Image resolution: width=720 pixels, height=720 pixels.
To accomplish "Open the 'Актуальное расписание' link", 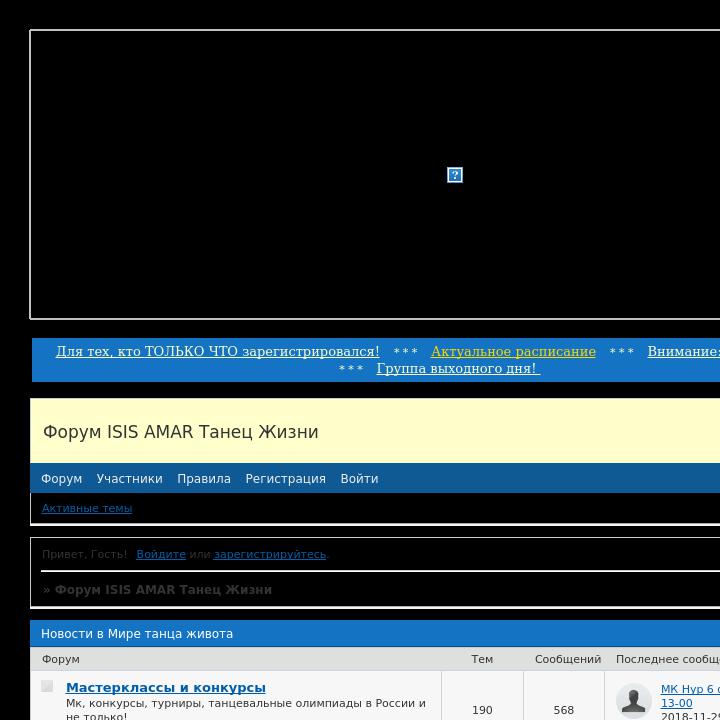I will (513, 351).
